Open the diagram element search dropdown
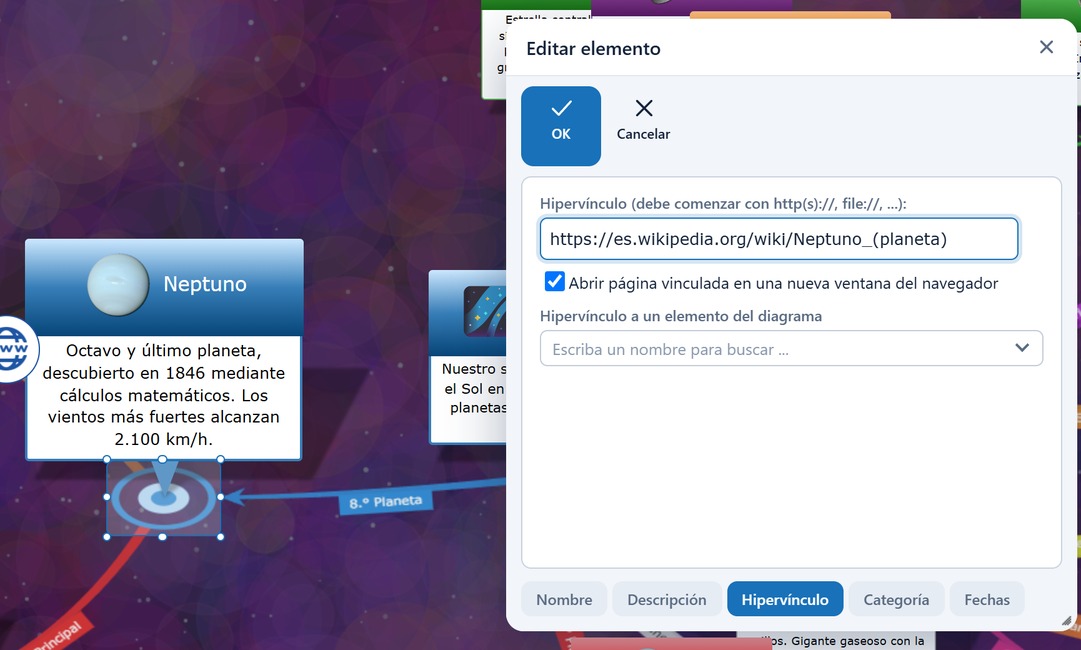Viewport: 1081px width, 650px height. pyautogui.click(x=791, y=349)
